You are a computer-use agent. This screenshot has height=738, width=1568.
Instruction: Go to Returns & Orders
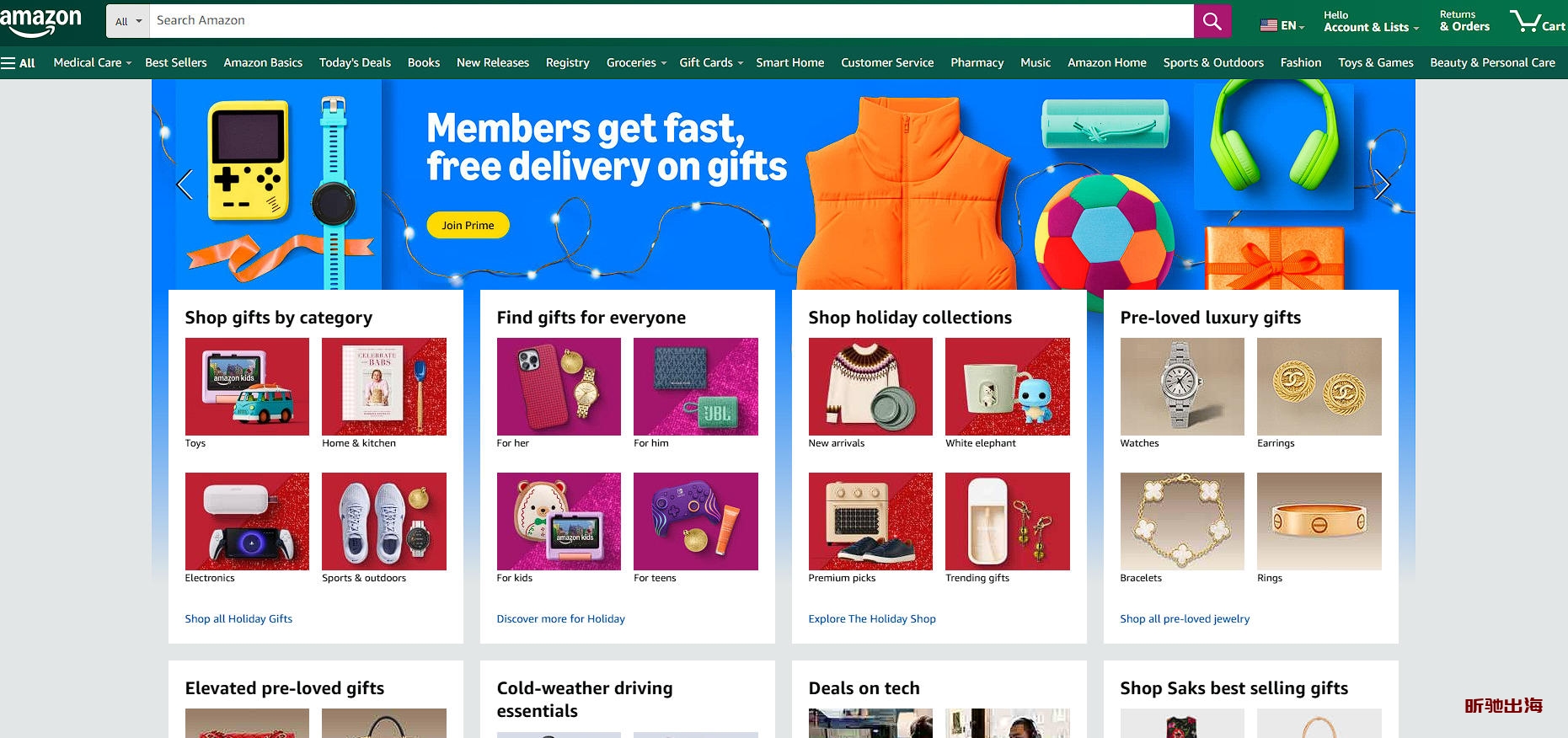[1464, 21]
